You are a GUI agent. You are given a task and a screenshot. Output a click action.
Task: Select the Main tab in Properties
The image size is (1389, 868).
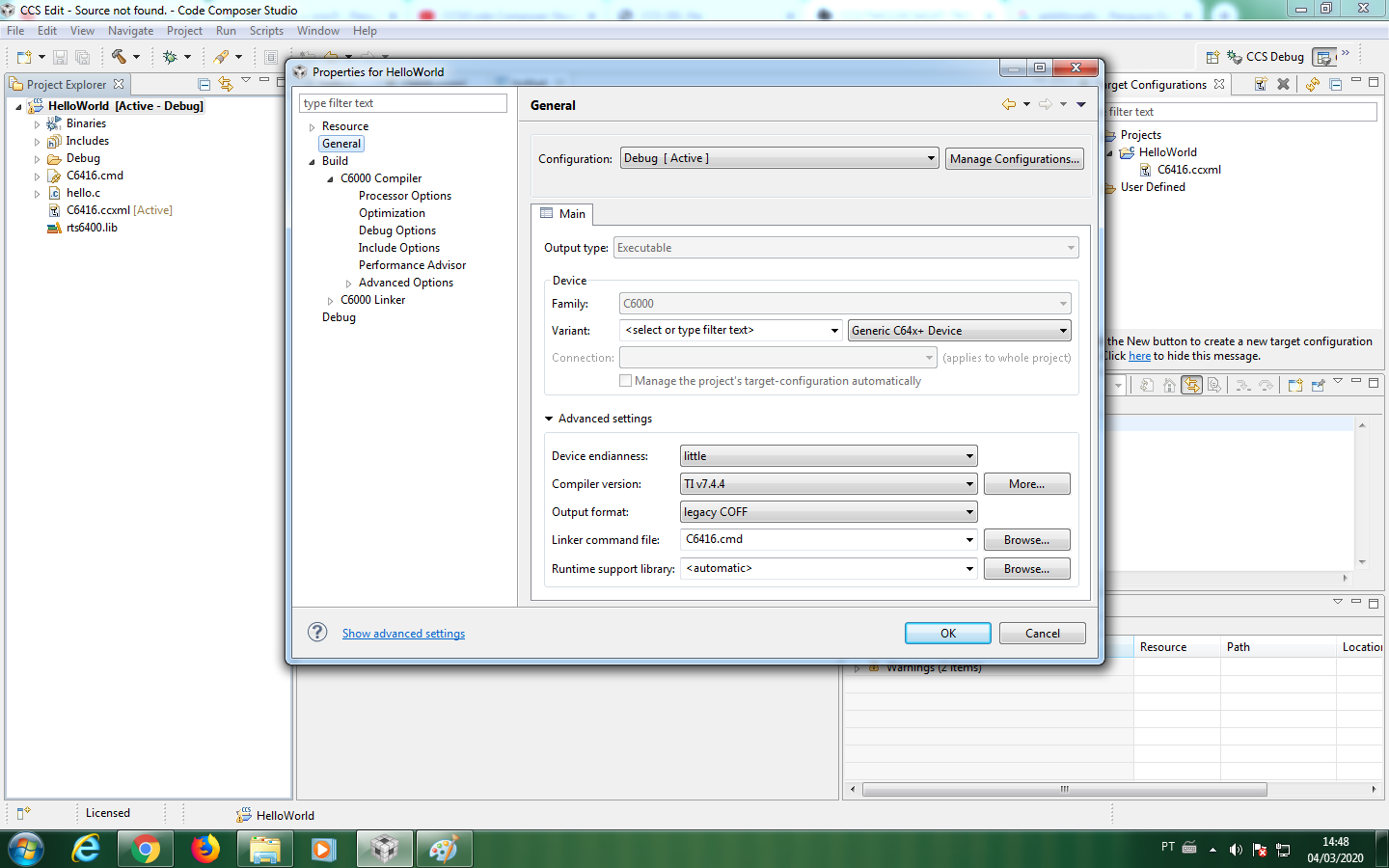click(x=562, y=213)
